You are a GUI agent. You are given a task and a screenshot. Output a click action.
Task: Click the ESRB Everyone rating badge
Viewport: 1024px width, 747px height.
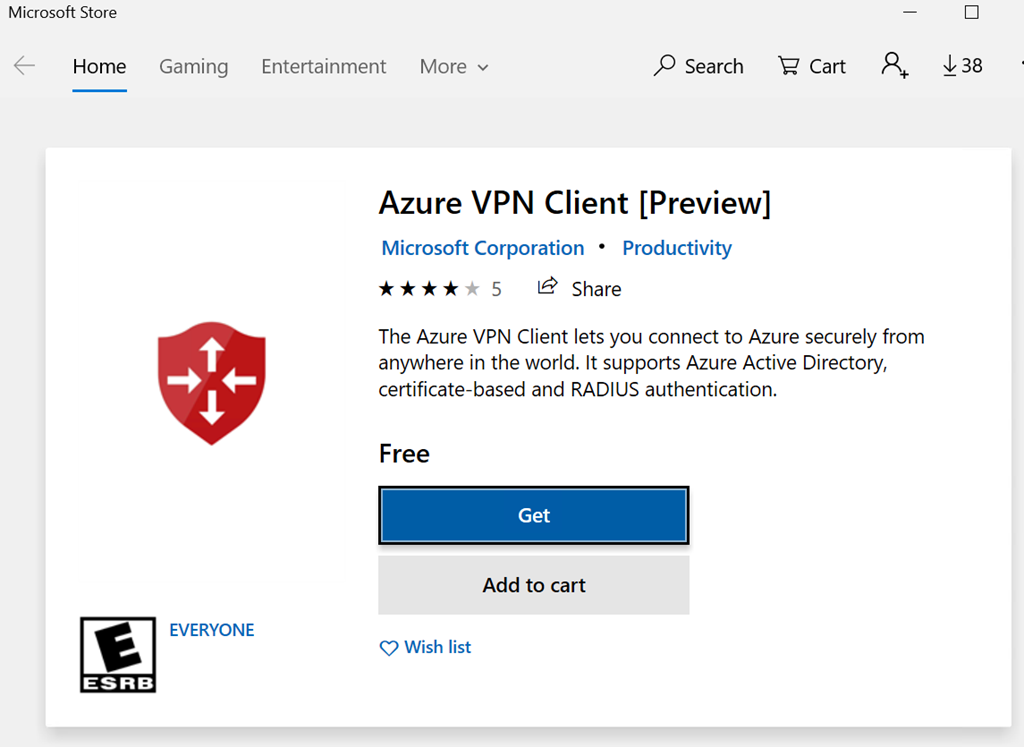pyautogui.click(x=117, y=654)
